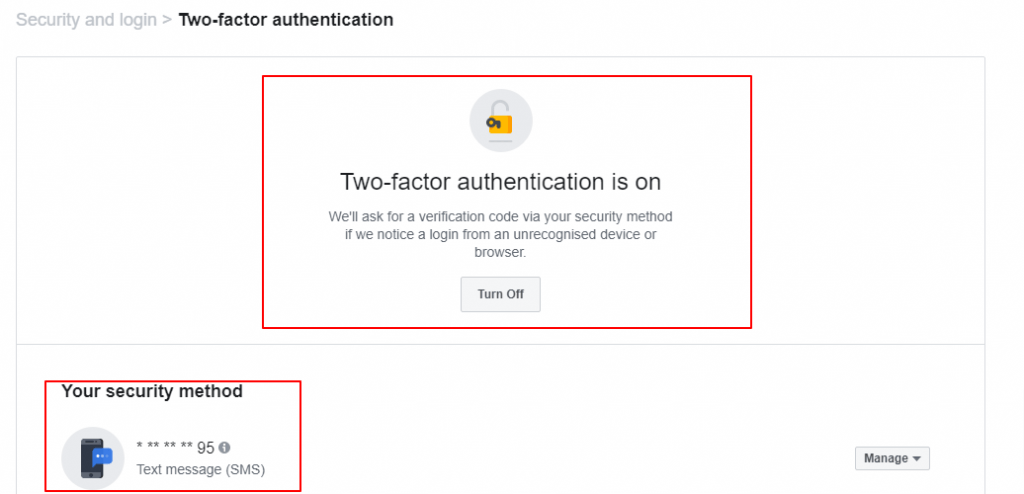Image resolution: width=1024 pixels, height=494 pixels.
Task: Click the mobile phone SMS icon
Action: [x=93, y=458]
